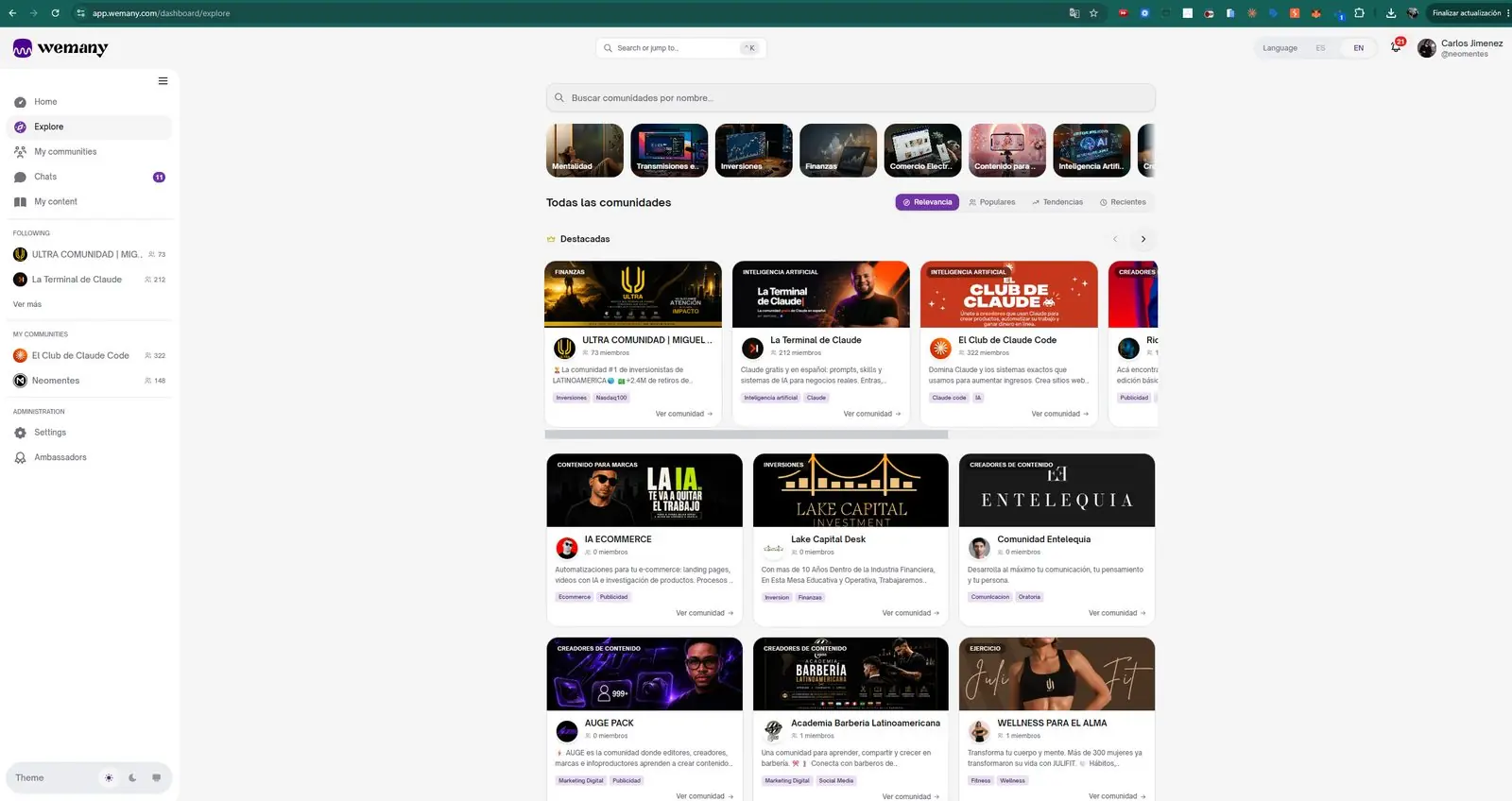This screenshot has width=1512, height=801.
Task: Switch language to ES
Action: (1320, 48)
